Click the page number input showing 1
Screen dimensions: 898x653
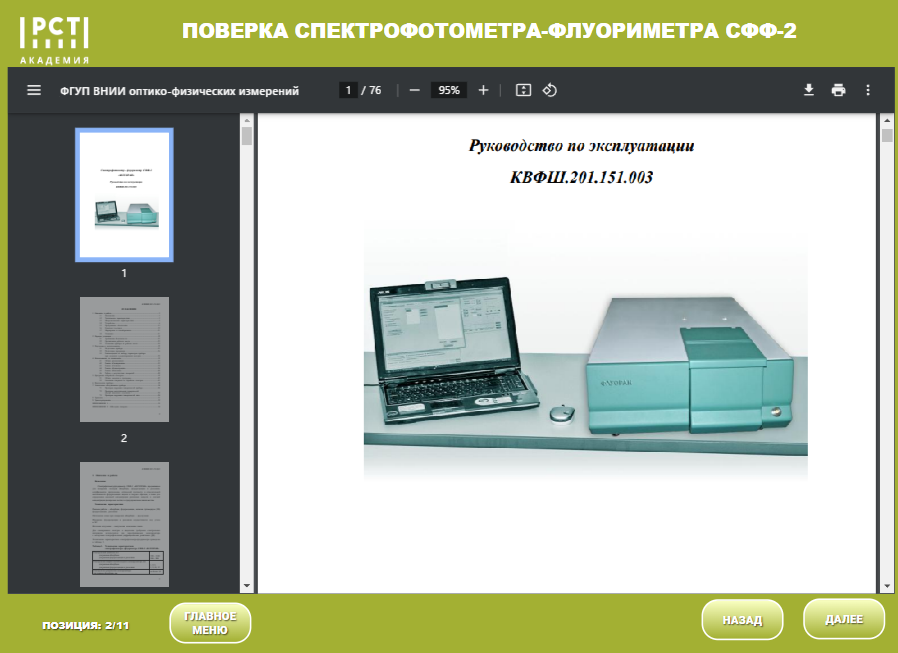pyautogui.click(x=349, y=89)
